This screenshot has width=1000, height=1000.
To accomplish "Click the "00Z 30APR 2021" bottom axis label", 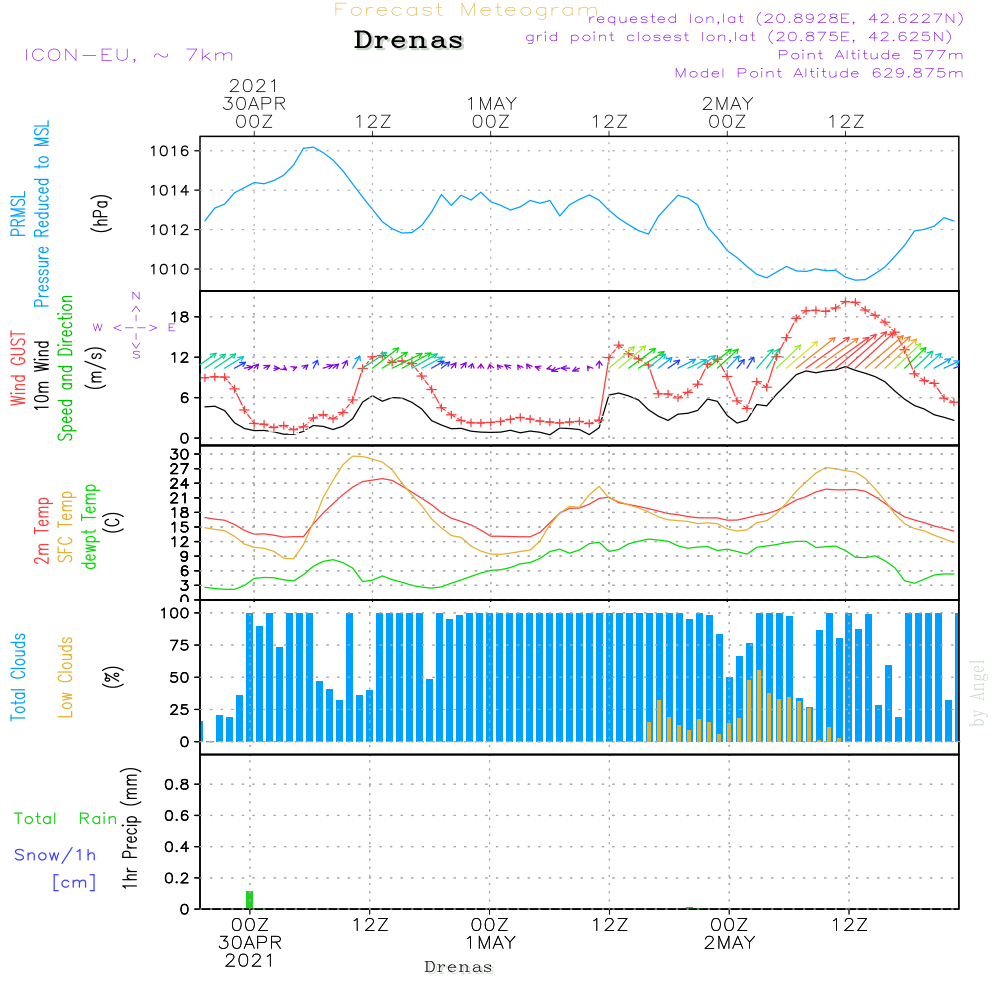I will 249,943.
